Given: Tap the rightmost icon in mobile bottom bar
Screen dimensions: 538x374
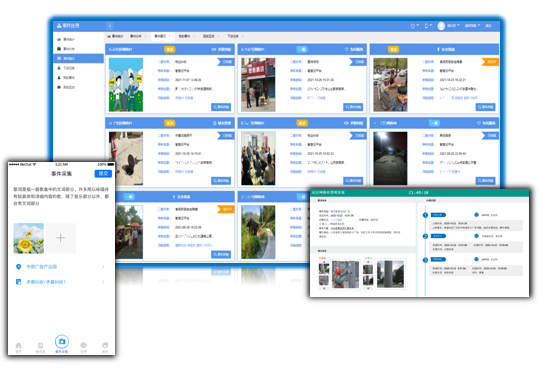Looking at the screenshot, I should (x=105, y=345).
